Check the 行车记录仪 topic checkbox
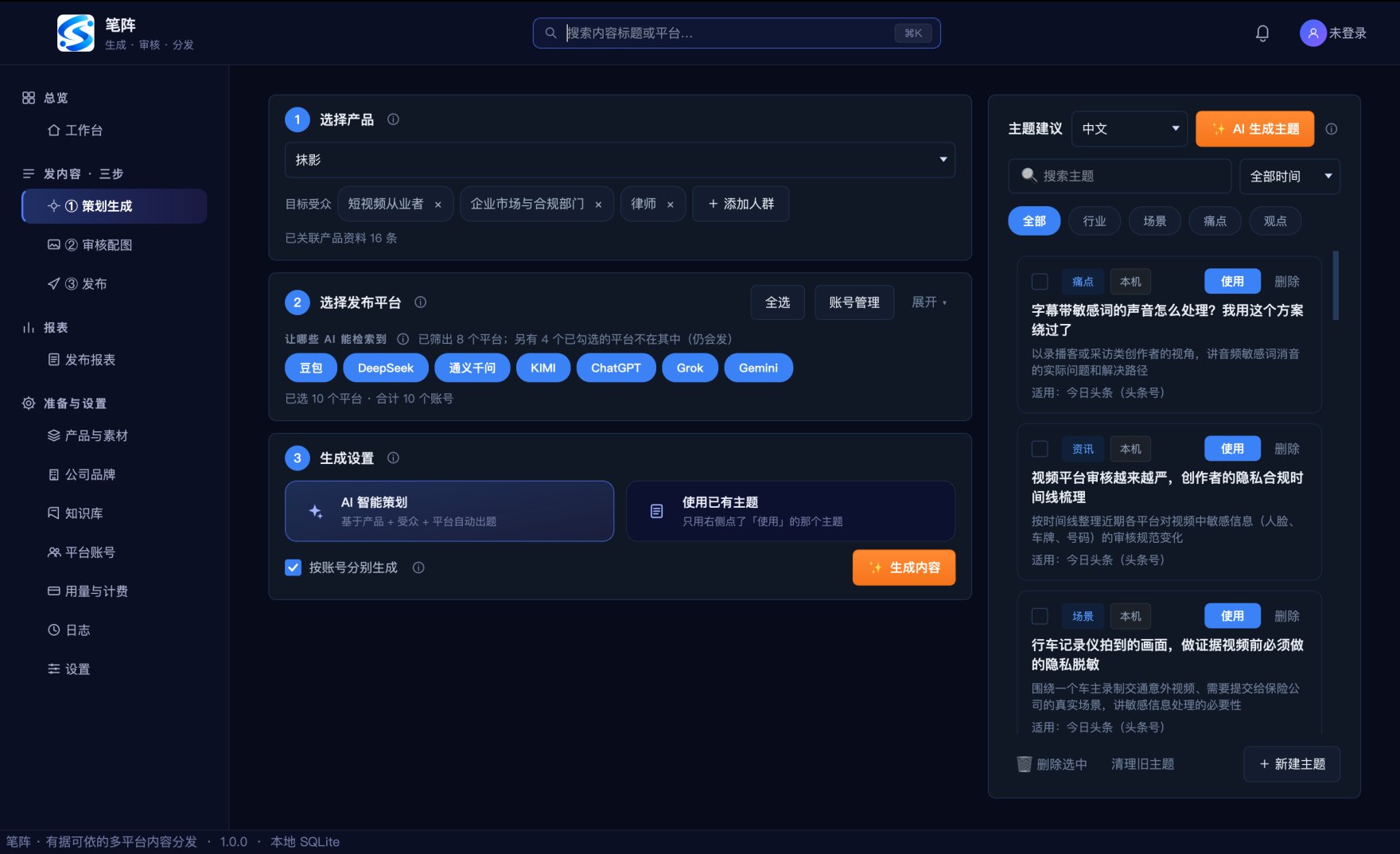The width and height of the screenshot is (1400, 854). tap(1040, 616)
